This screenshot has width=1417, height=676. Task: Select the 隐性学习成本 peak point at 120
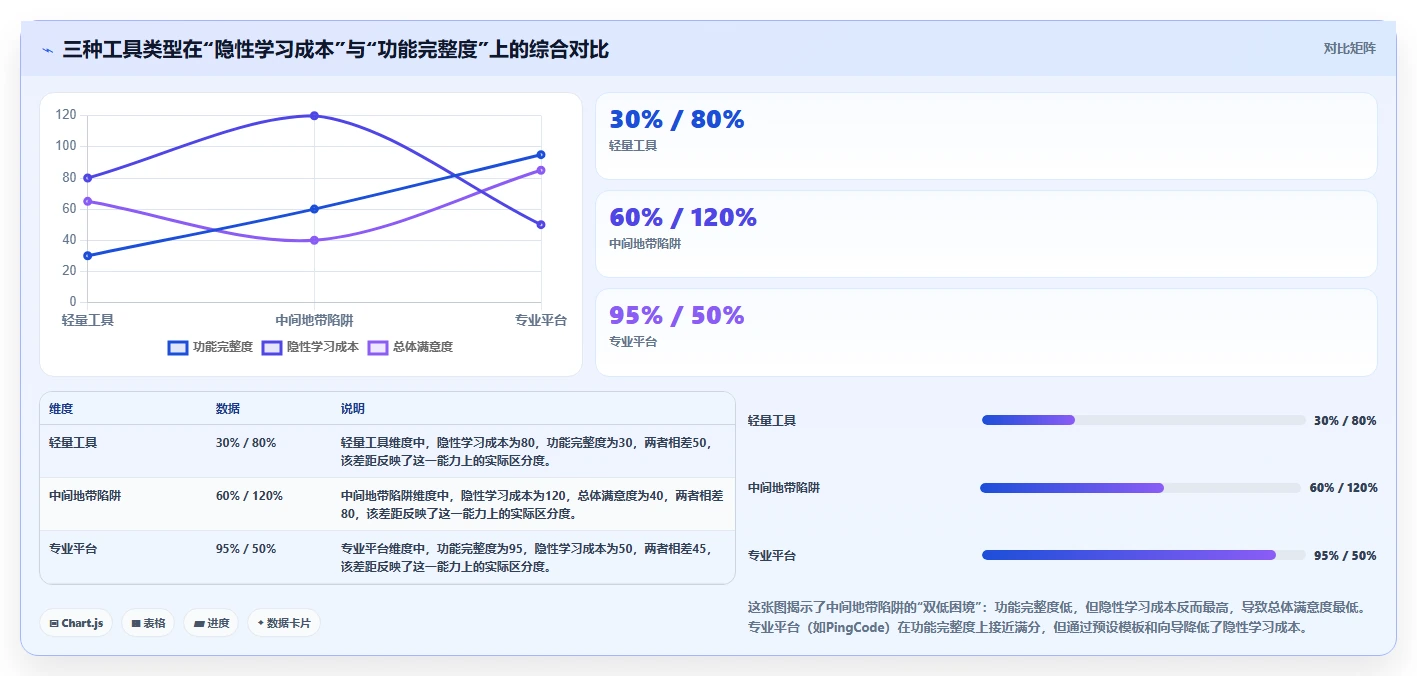pyautogui.click(x=314, y=116)
